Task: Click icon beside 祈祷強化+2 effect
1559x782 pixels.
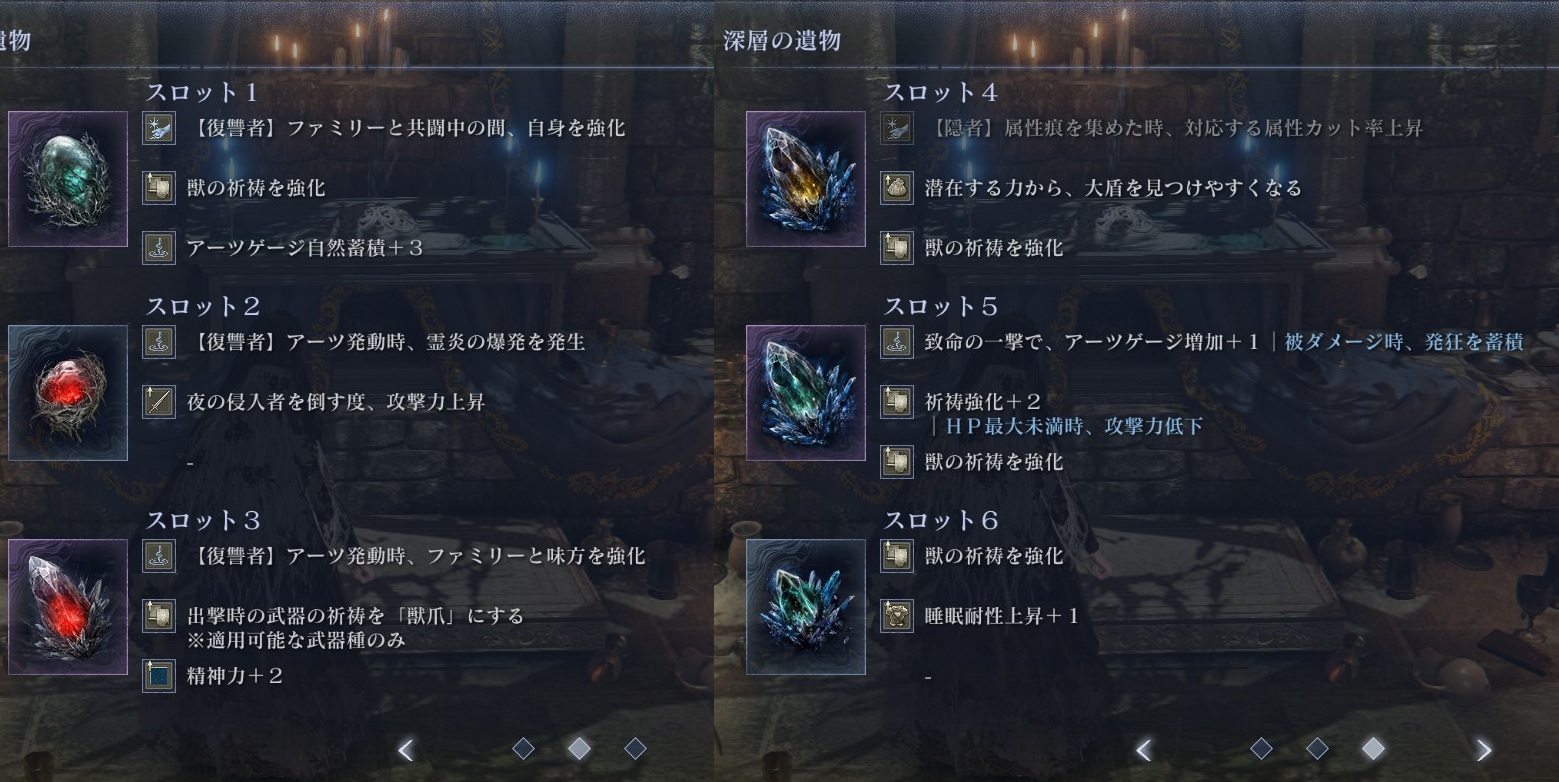Action: coord(897,402)
